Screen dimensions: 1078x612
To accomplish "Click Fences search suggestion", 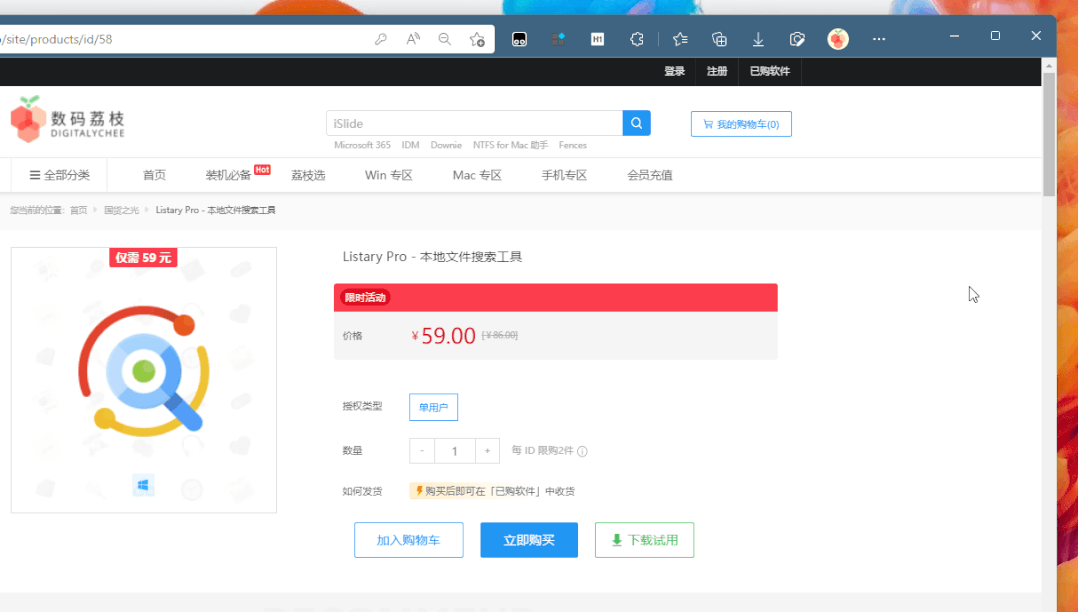I will pos(573,145).
